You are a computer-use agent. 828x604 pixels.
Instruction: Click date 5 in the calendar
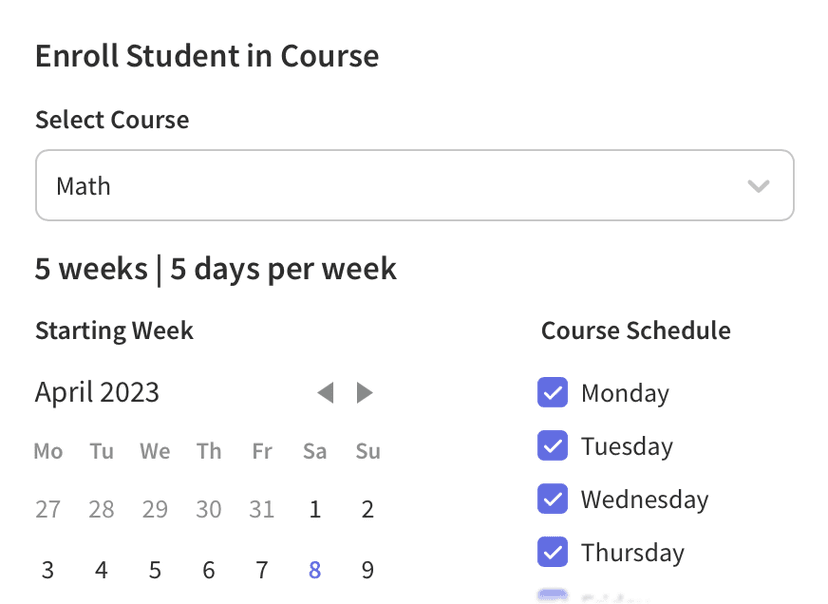tap(155, 570)
